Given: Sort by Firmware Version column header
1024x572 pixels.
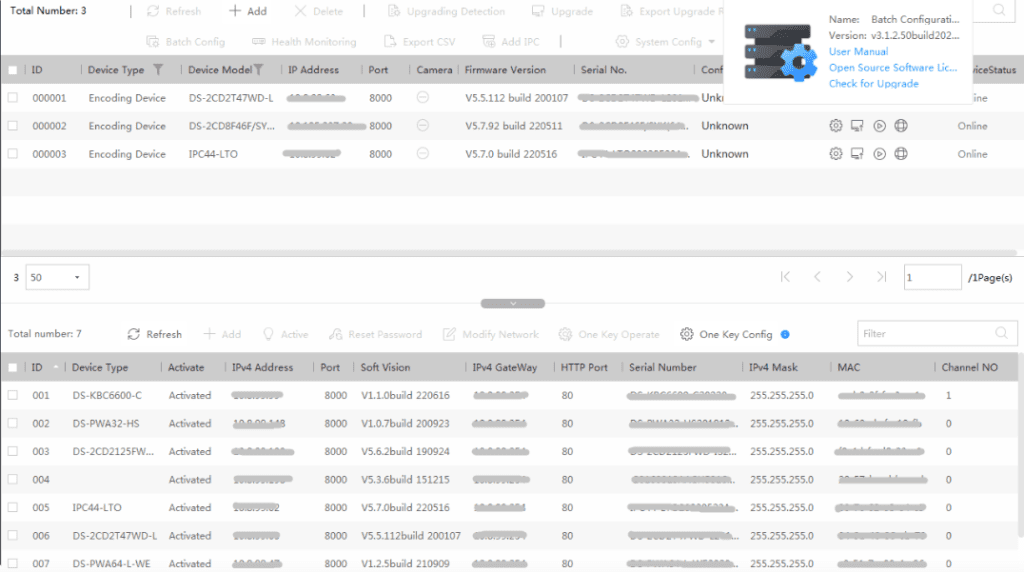Looking at the screenshot, I should tap(505, 70).
